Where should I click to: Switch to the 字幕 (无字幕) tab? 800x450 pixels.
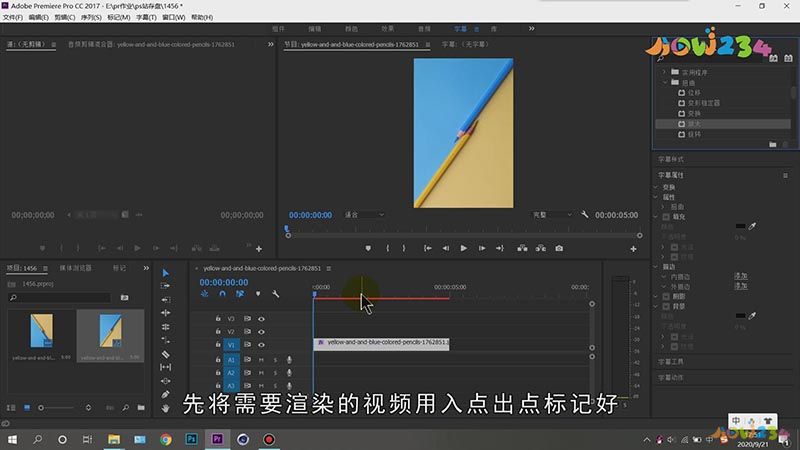click(x=465, y=44)
